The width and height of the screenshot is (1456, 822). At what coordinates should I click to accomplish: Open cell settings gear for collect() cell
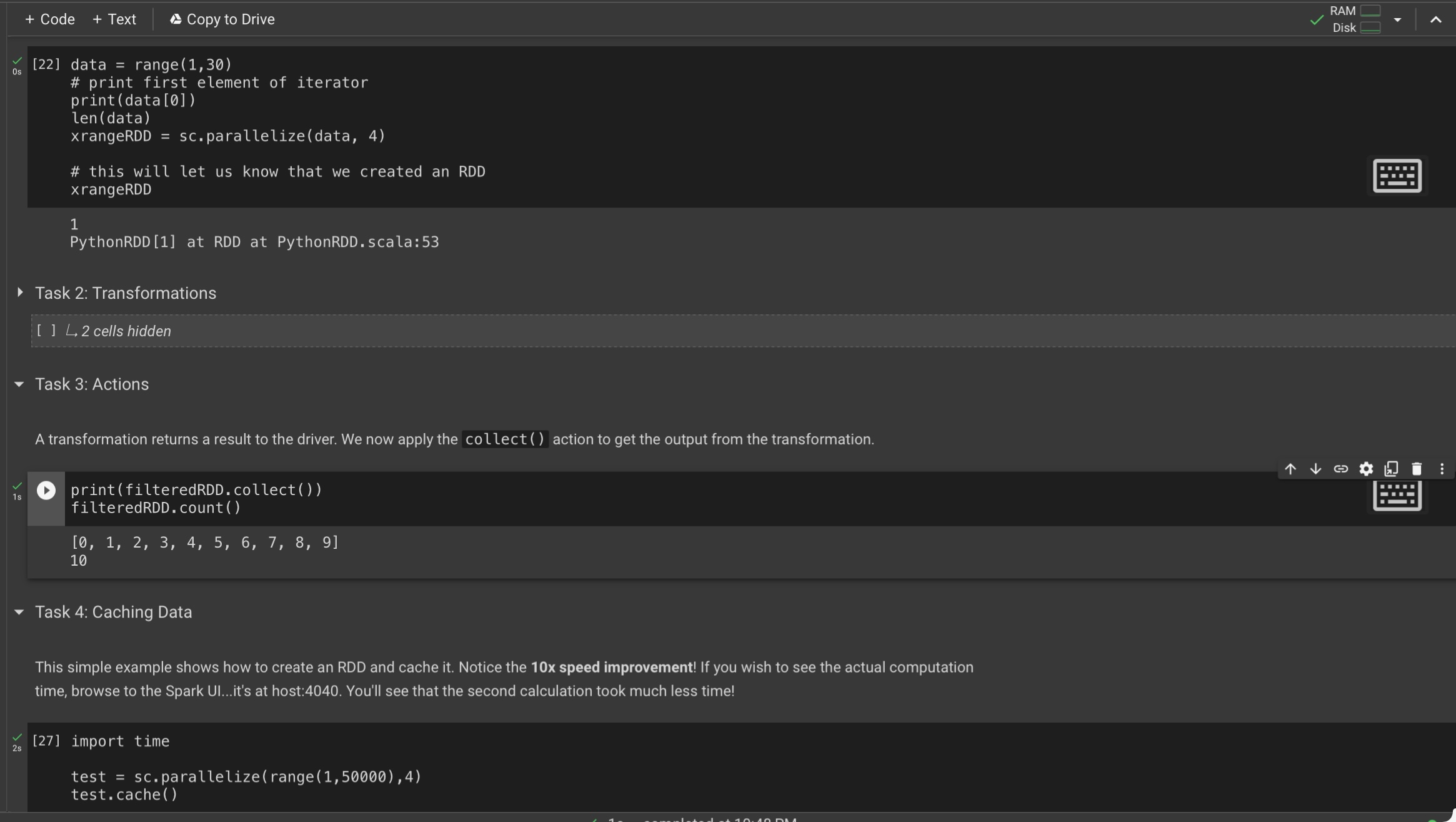(1367, 469)
